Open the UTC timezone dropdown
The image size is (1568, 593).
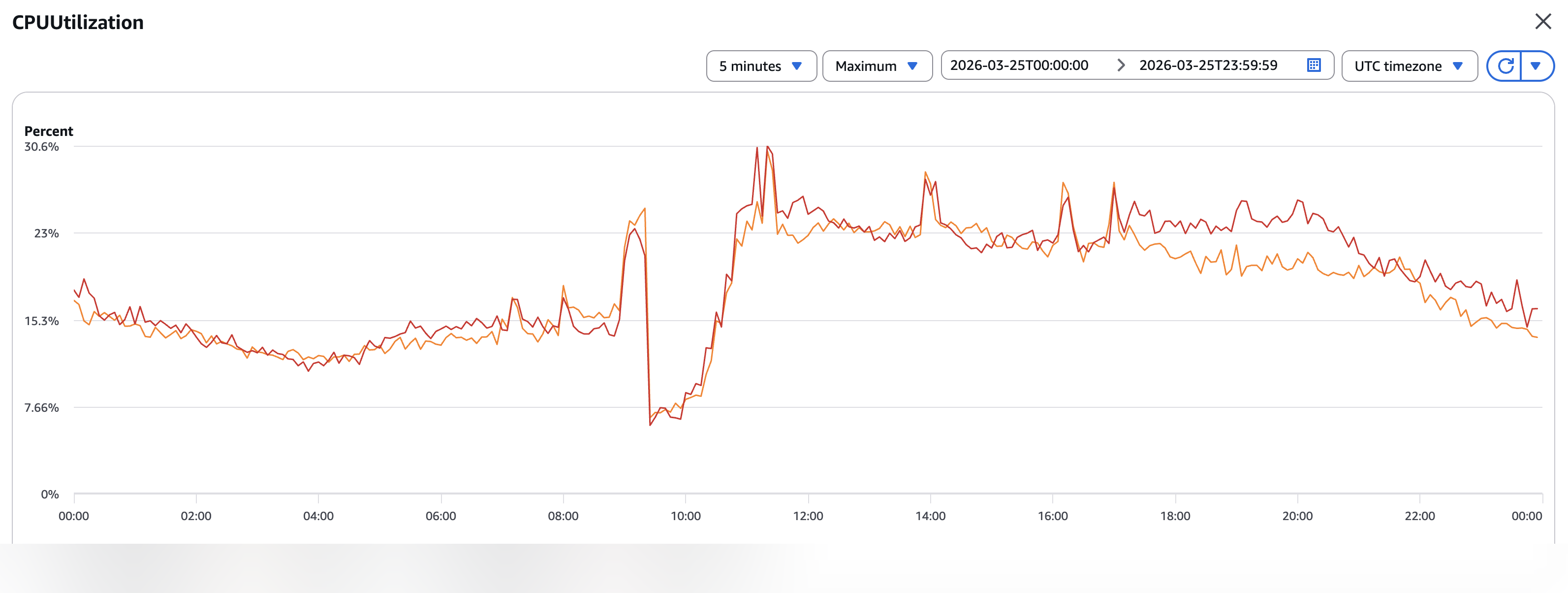pos(1409,66)
